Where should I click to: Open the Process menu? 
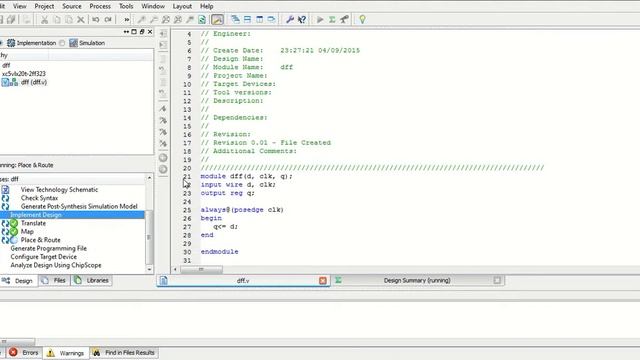click(100, 6)
